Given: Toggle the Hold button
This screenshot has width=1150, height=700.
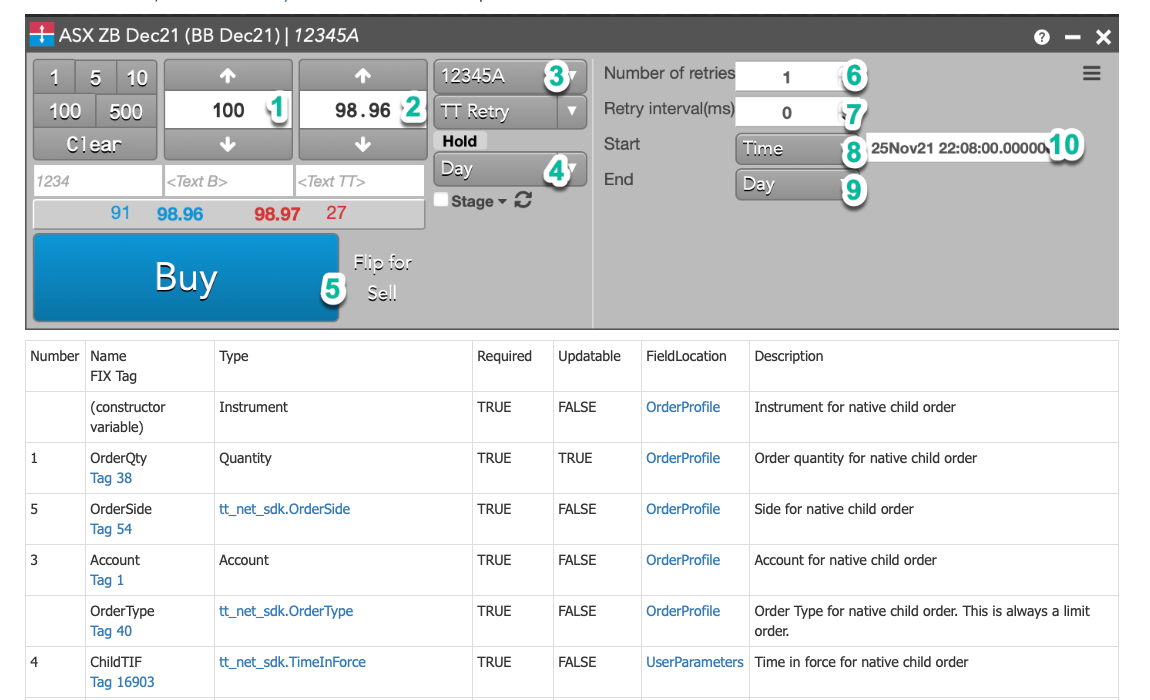Looking at the screenshot, I should 460,142.
